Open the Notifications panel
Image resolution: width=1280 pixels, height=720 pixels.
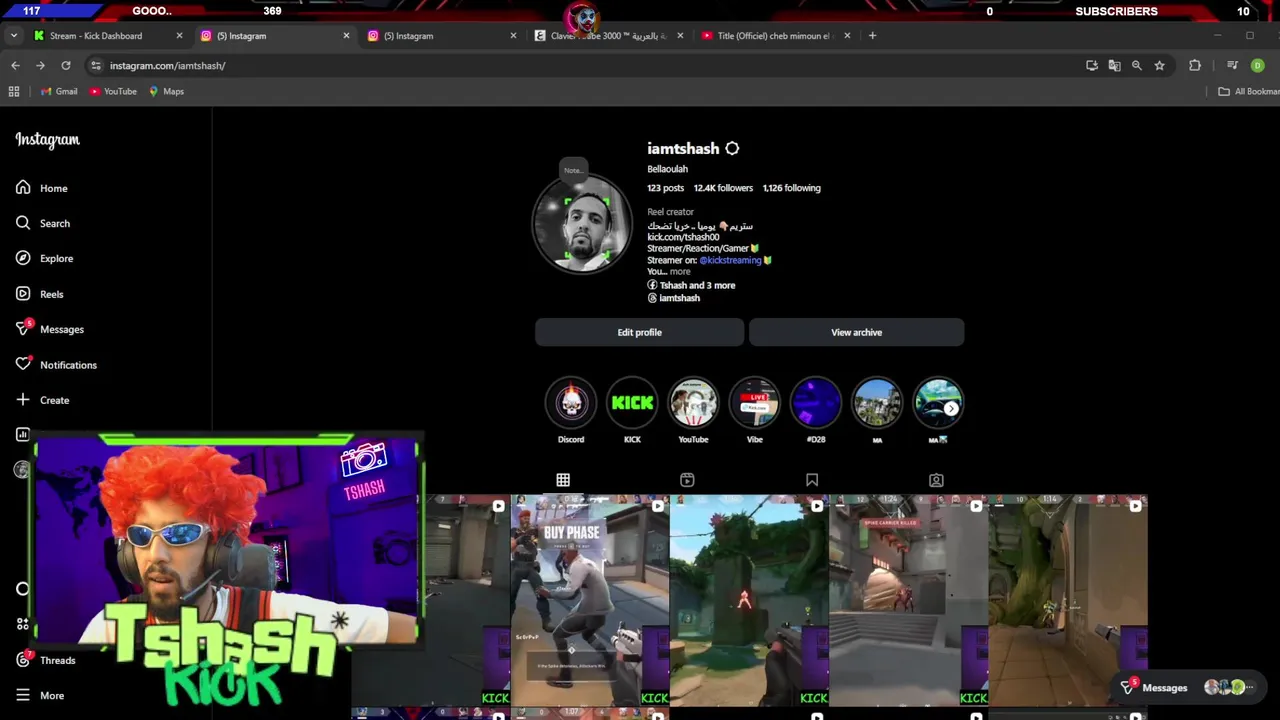point(56,365)
